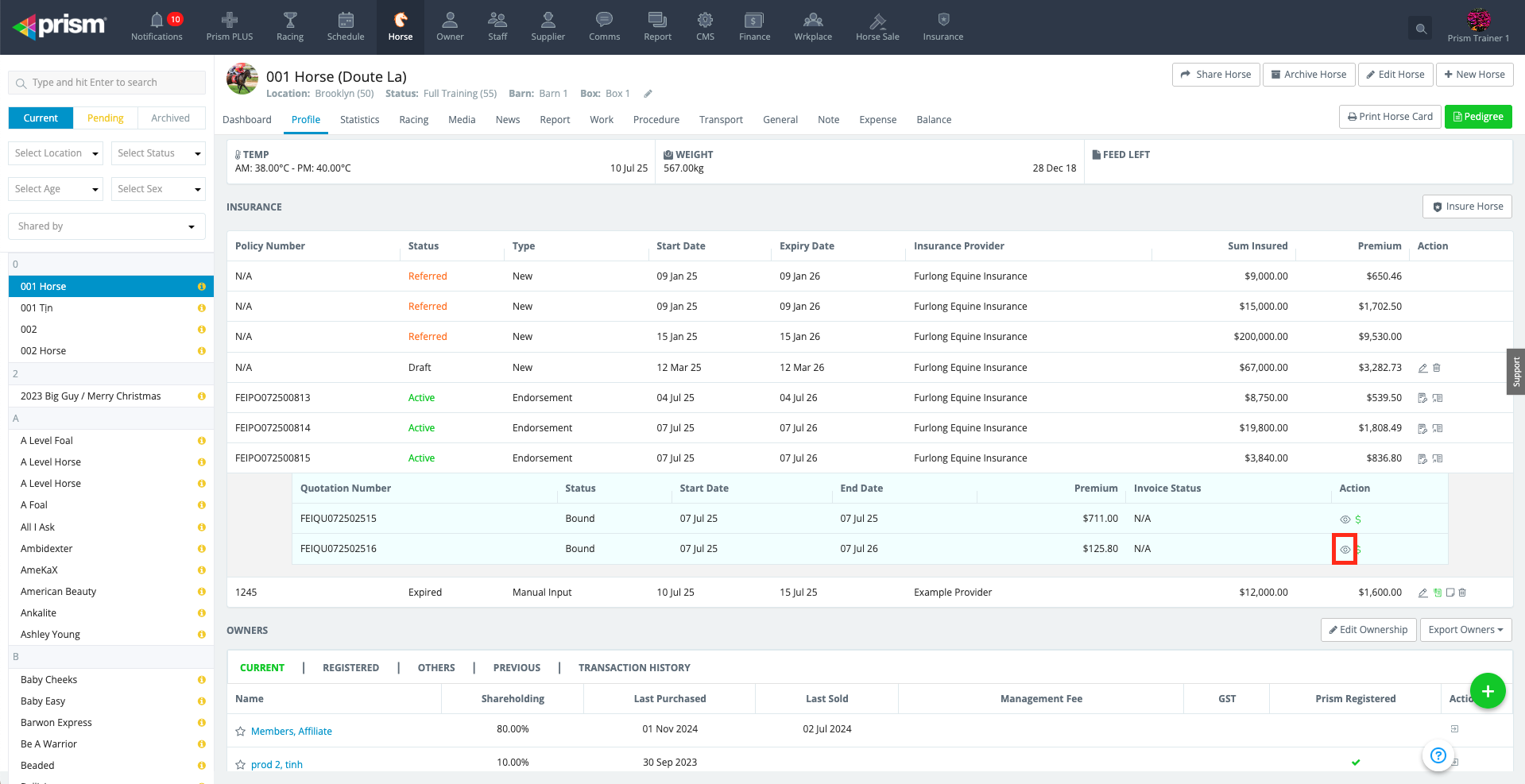Image resolution: width=1525 pixels, height=784 pixels.
Task: Click the pencil icon beside Box 1
Action: [648, 94]
